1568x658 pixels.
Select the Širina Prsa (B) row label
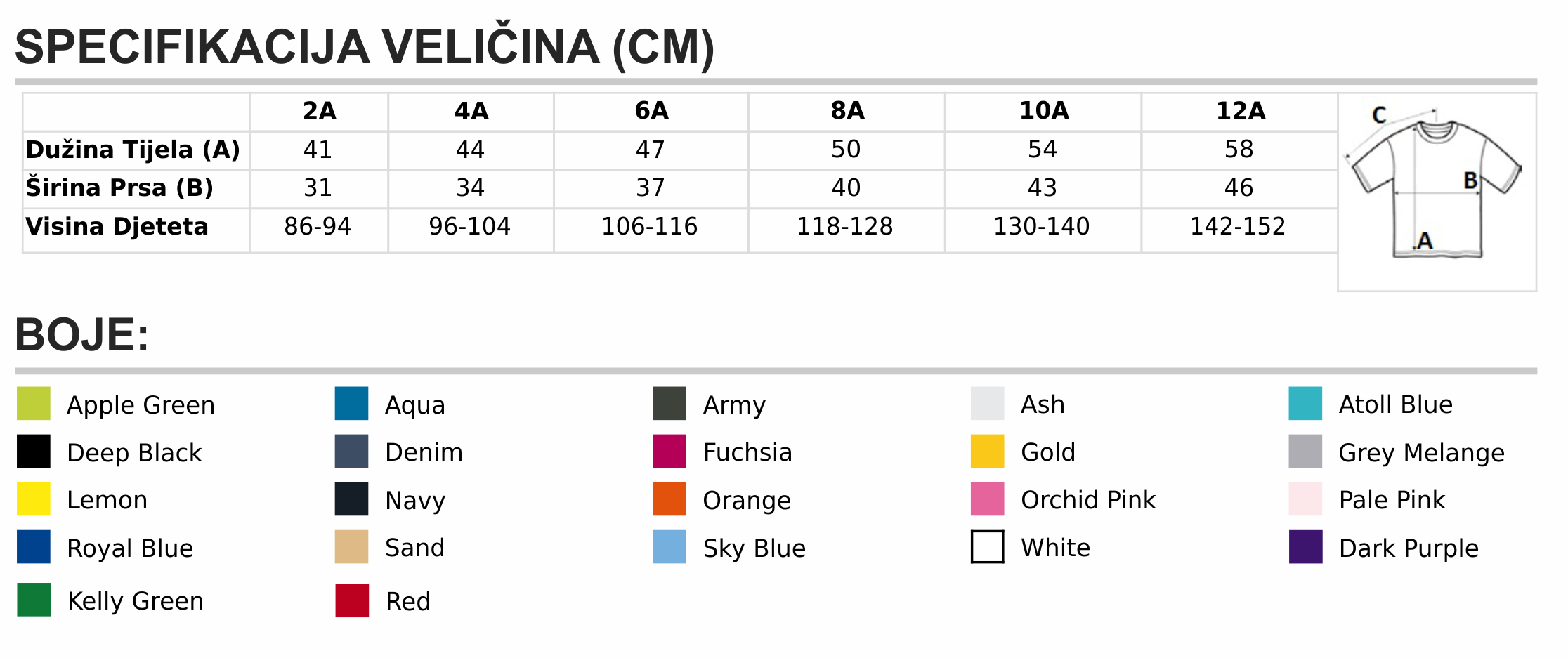click(119, 188)
